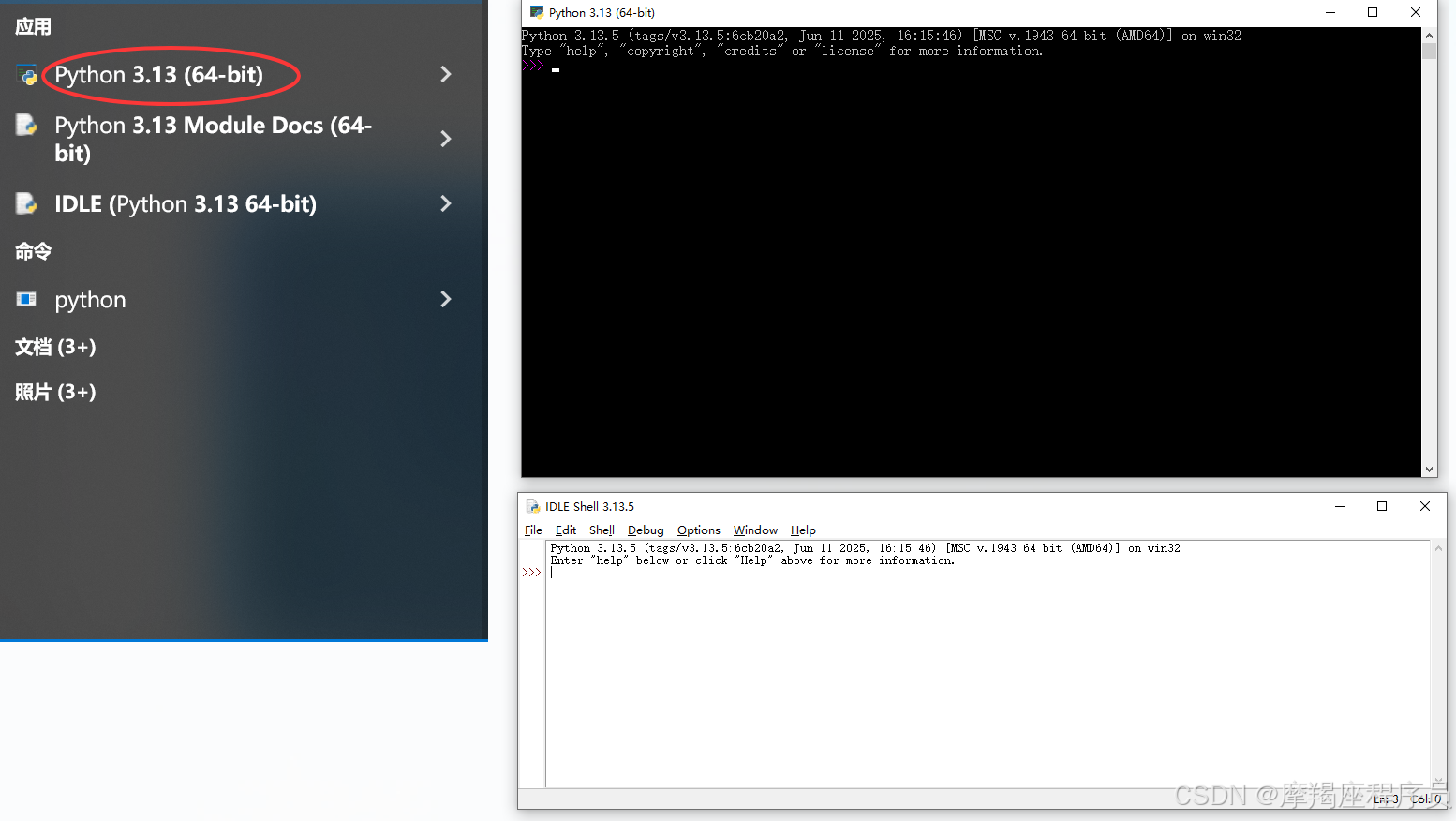
Task: Expand Python 3.13 (64-bit) result chevron
Action: (446, 74)
